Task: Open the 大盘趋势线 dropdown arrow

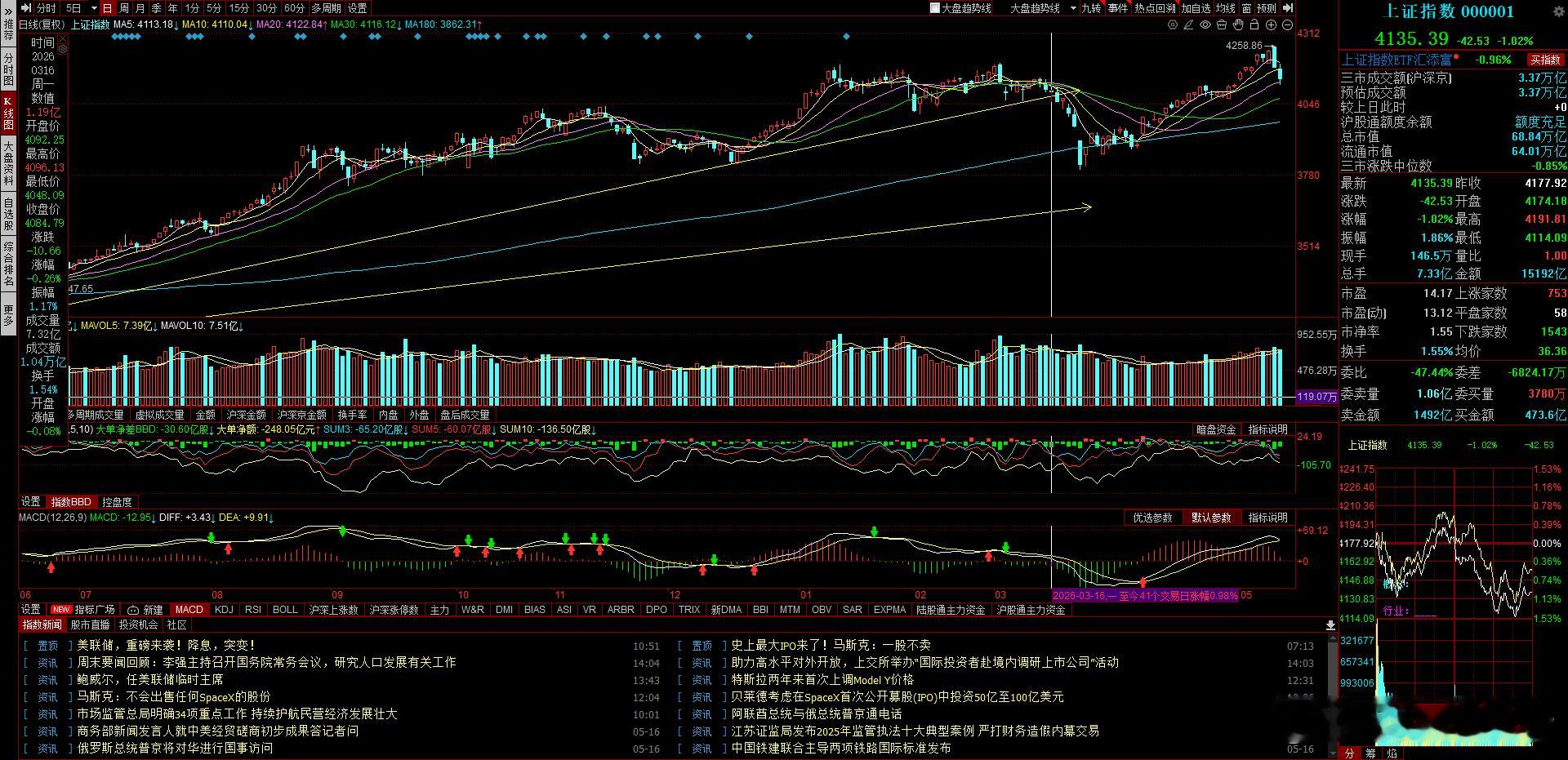Action: 1073,8
